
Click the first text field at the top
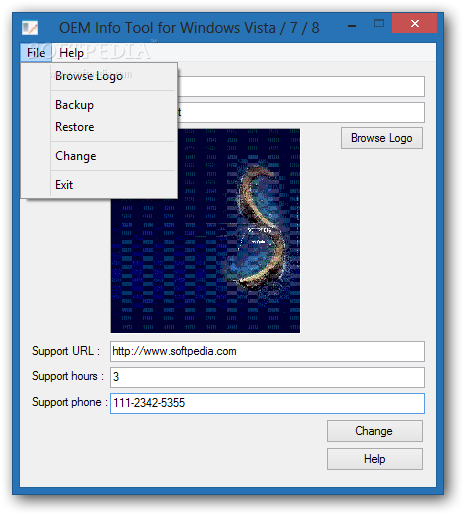point(301,86)
